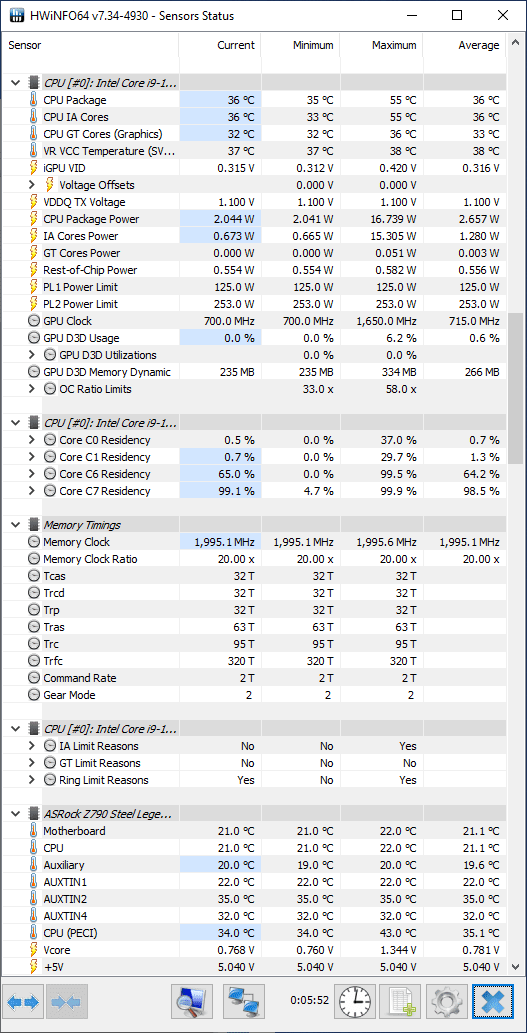
Task: Click the Sensor column header
Action: [x=90, y=45]
